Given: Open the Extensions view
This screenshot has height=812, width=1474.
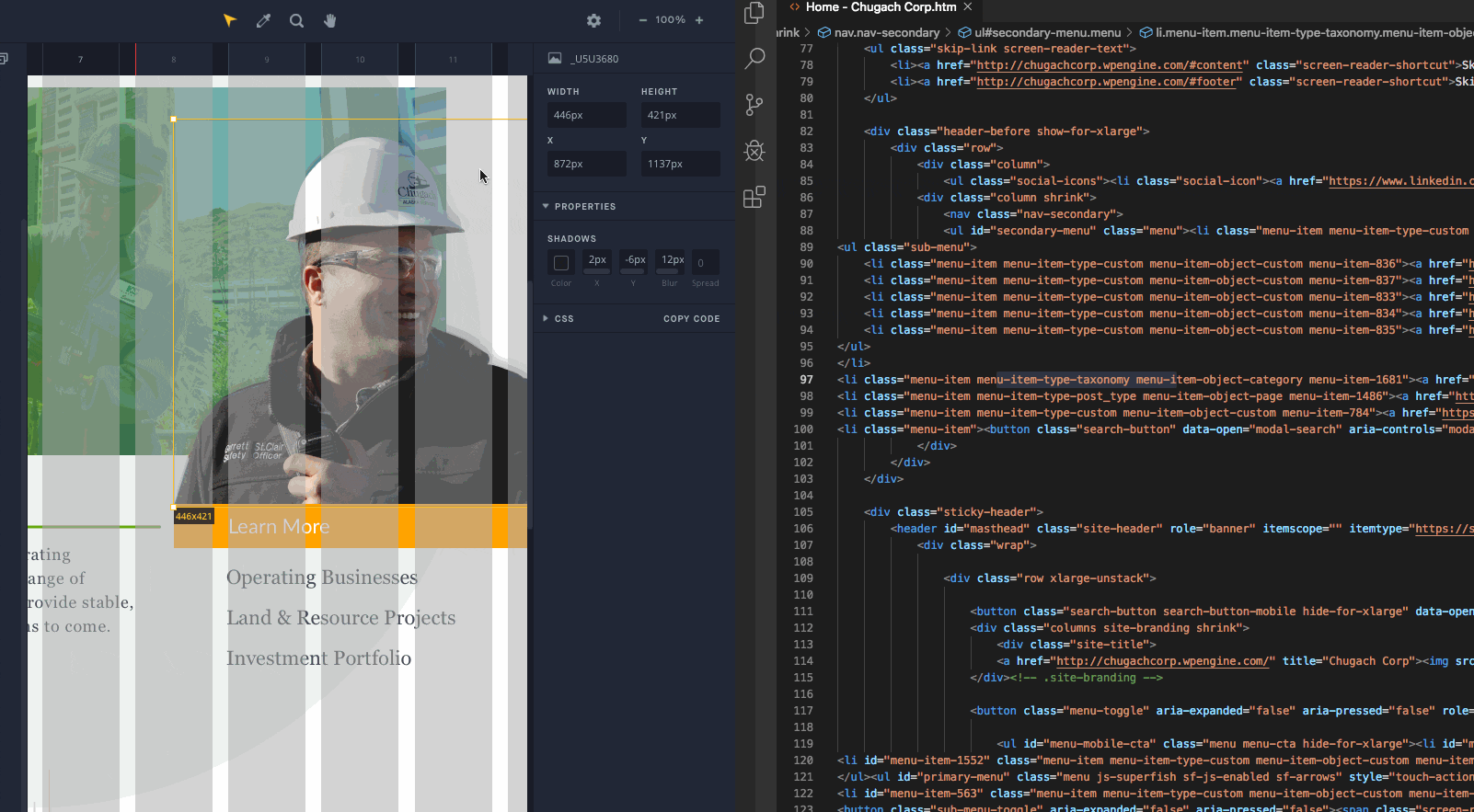Looking at the screenshot, I should pos(754,197).
